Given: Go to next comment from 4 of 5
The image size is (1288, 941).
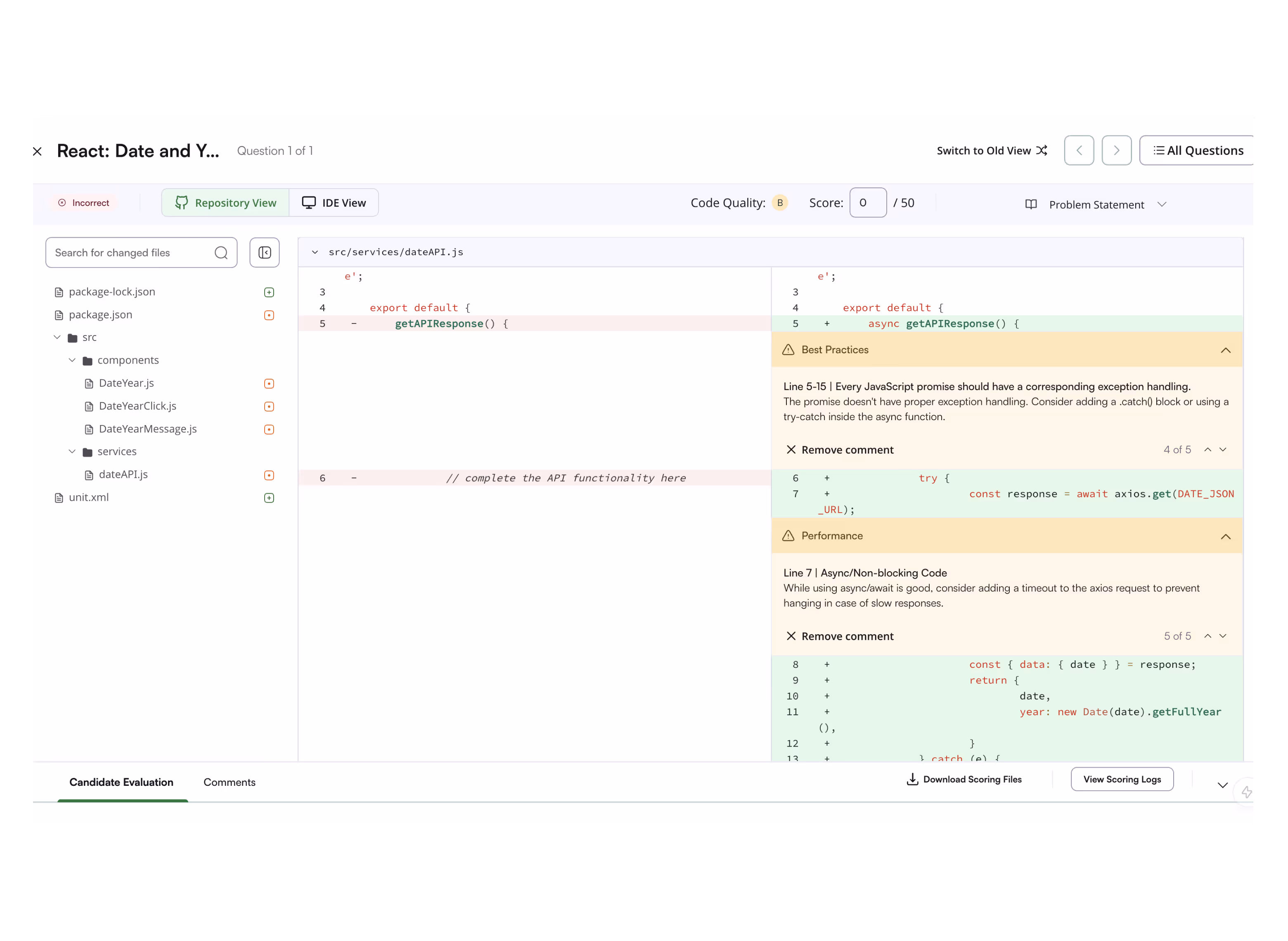Looking at the screenshot, I should pyautogui.click(x=1222, y=449).
